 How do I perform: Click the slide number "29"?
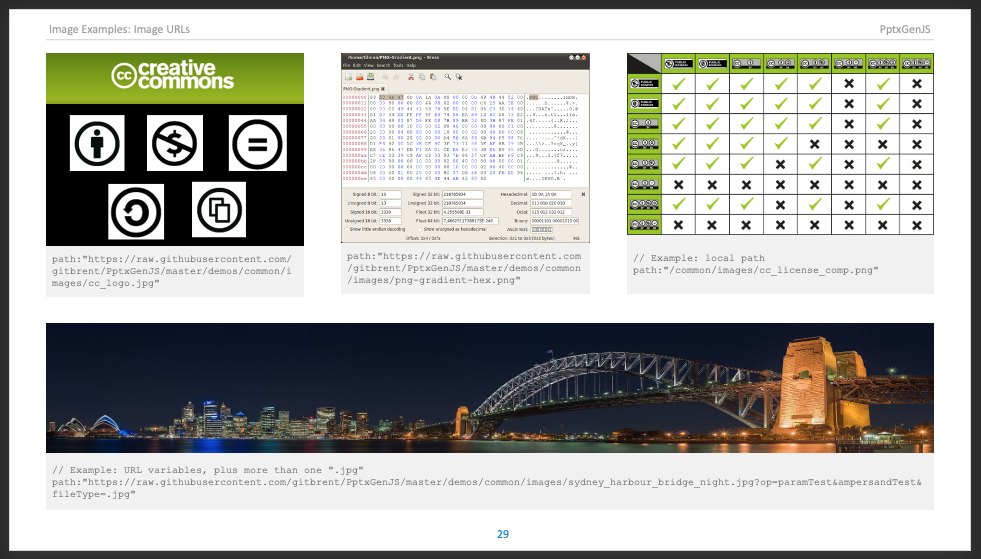[503, 534]
